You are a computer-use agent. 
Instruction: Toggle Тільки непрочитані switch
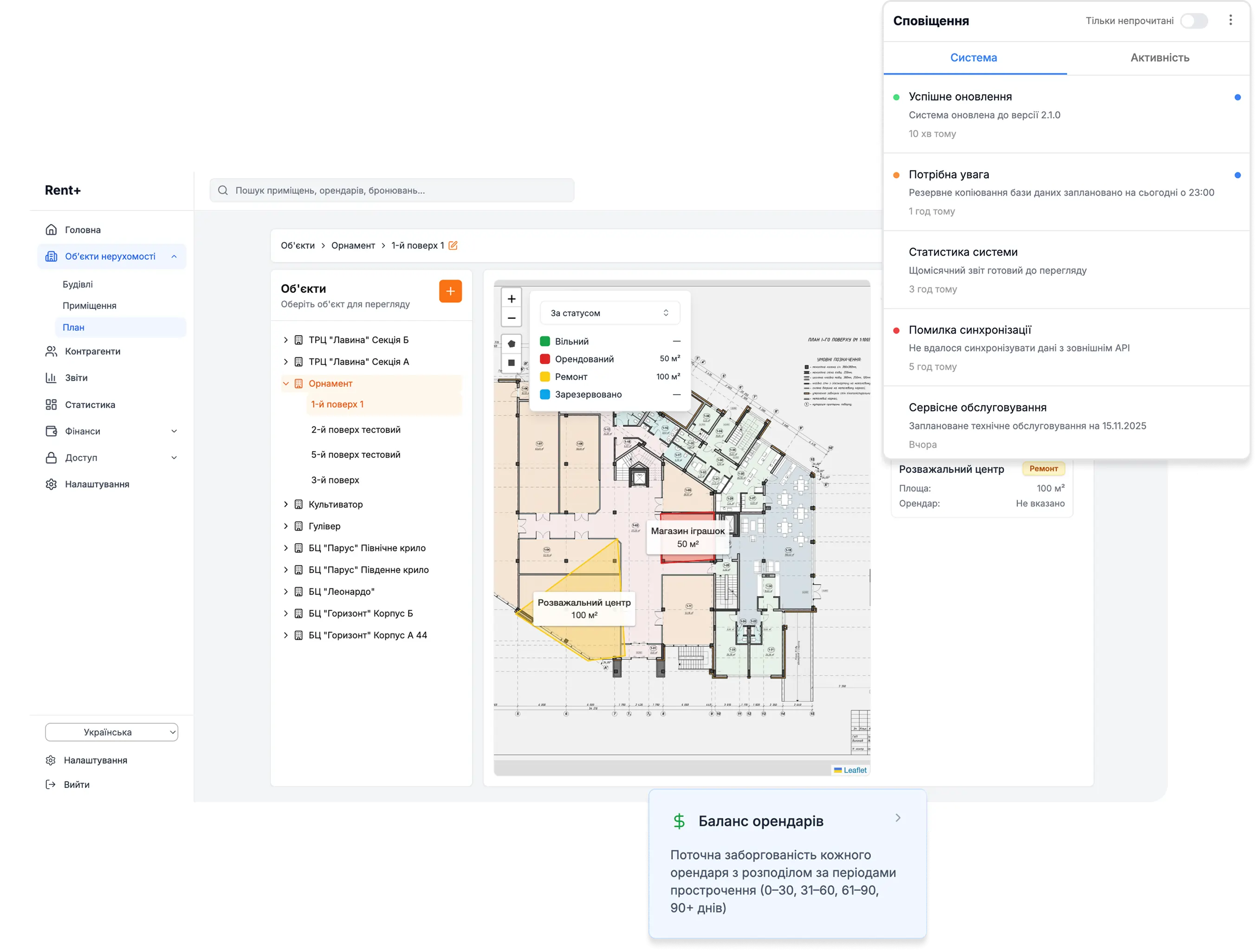point(1193,21)
